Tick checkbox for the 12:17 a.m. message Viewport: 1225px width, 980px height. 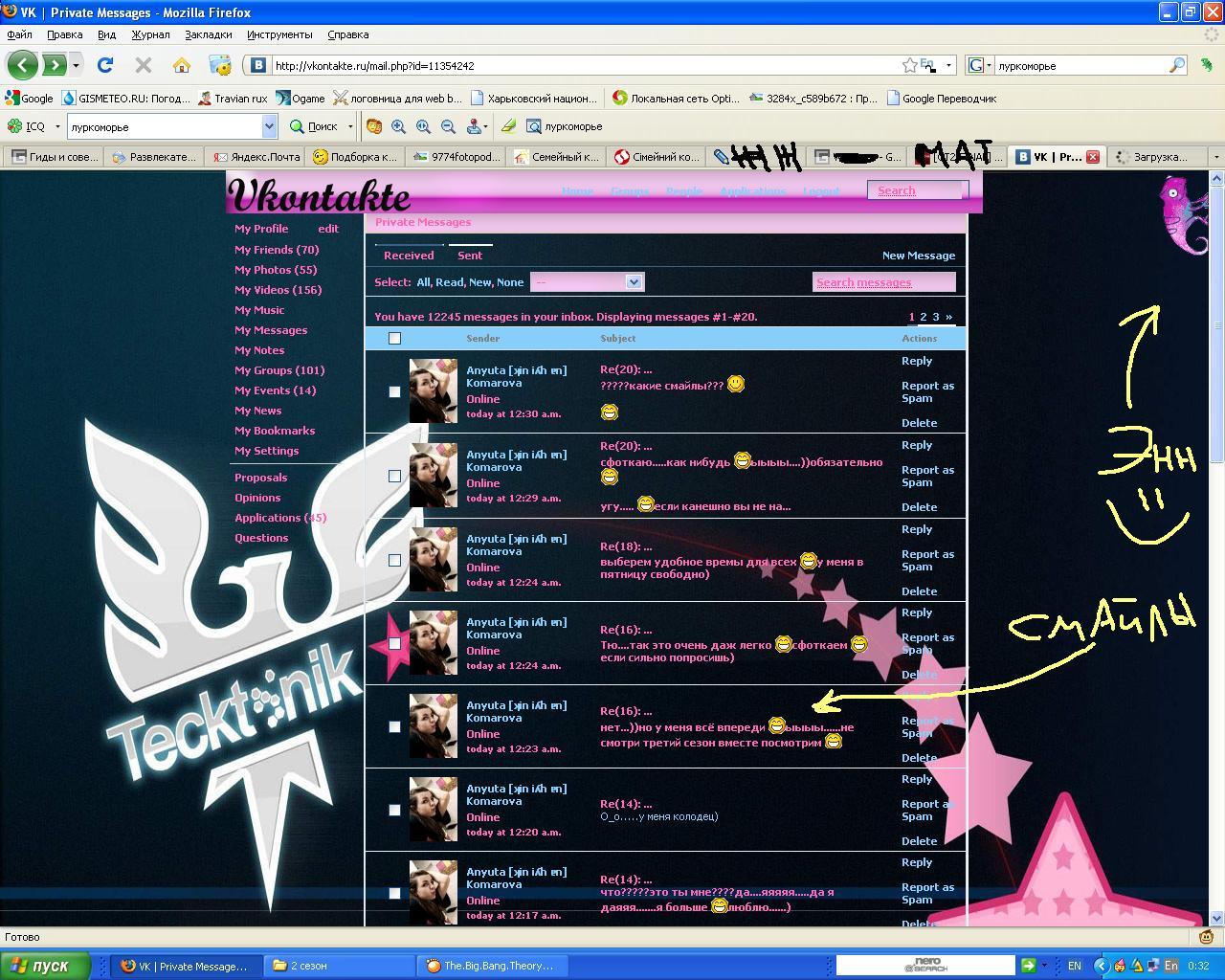click(x=394, y=893)
